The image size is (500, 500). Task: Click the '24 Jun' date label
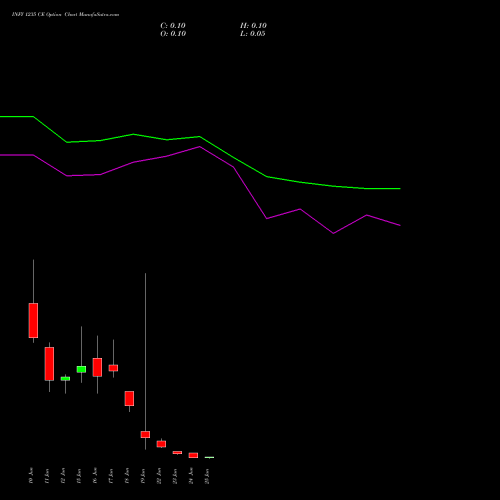(191, 476)
